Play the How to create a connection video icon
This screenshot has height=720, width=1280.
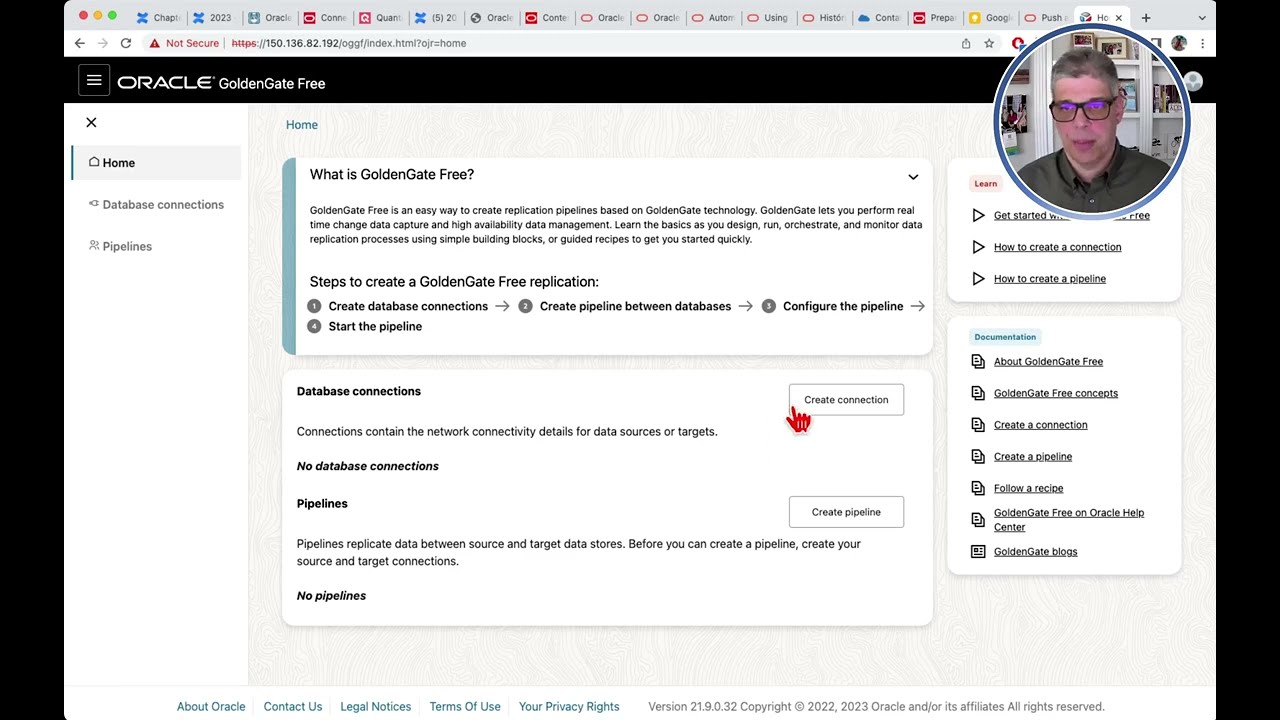click(x=978, y=247)
